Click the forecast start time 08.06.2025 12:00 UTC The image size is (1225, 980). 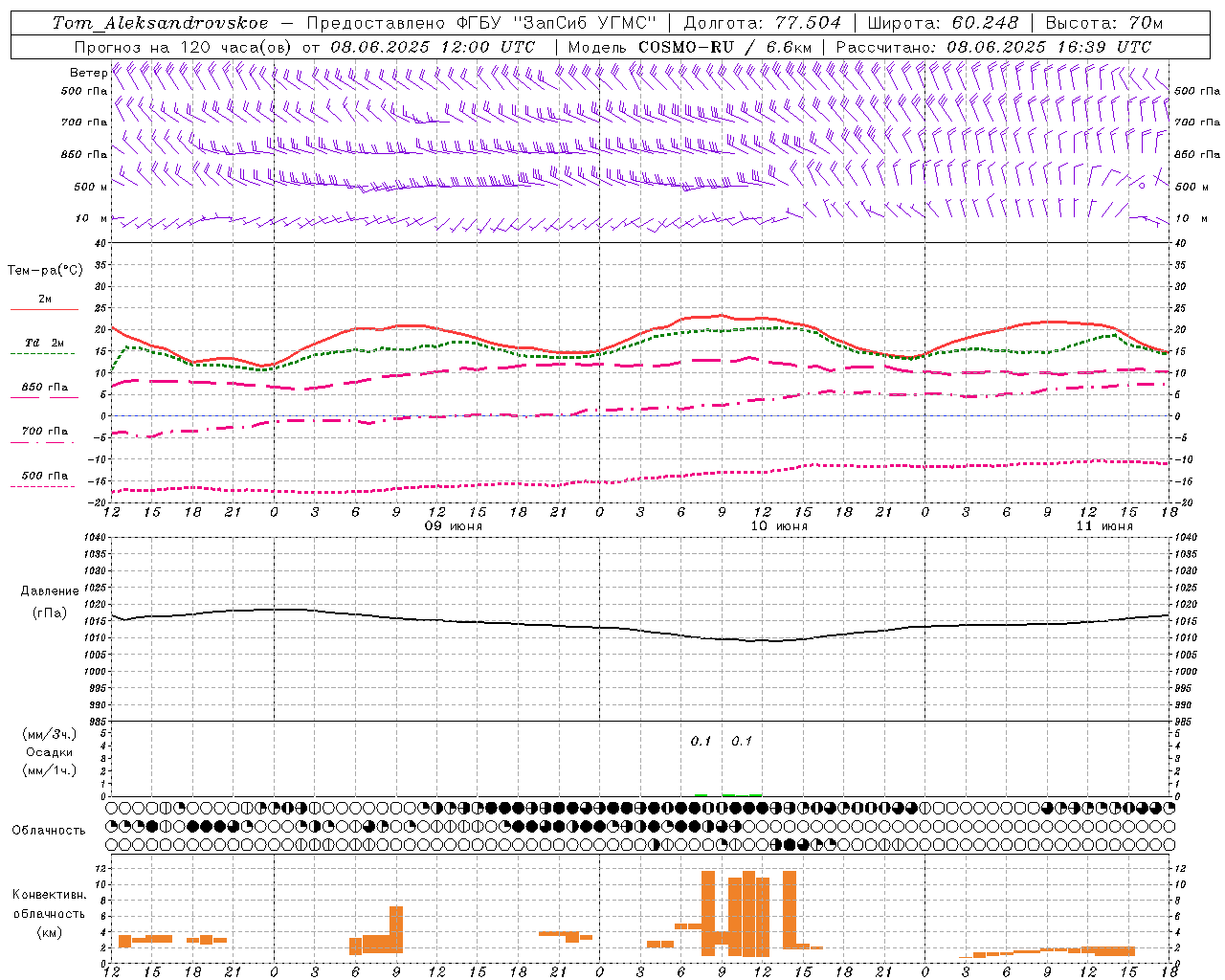point(433,47)
